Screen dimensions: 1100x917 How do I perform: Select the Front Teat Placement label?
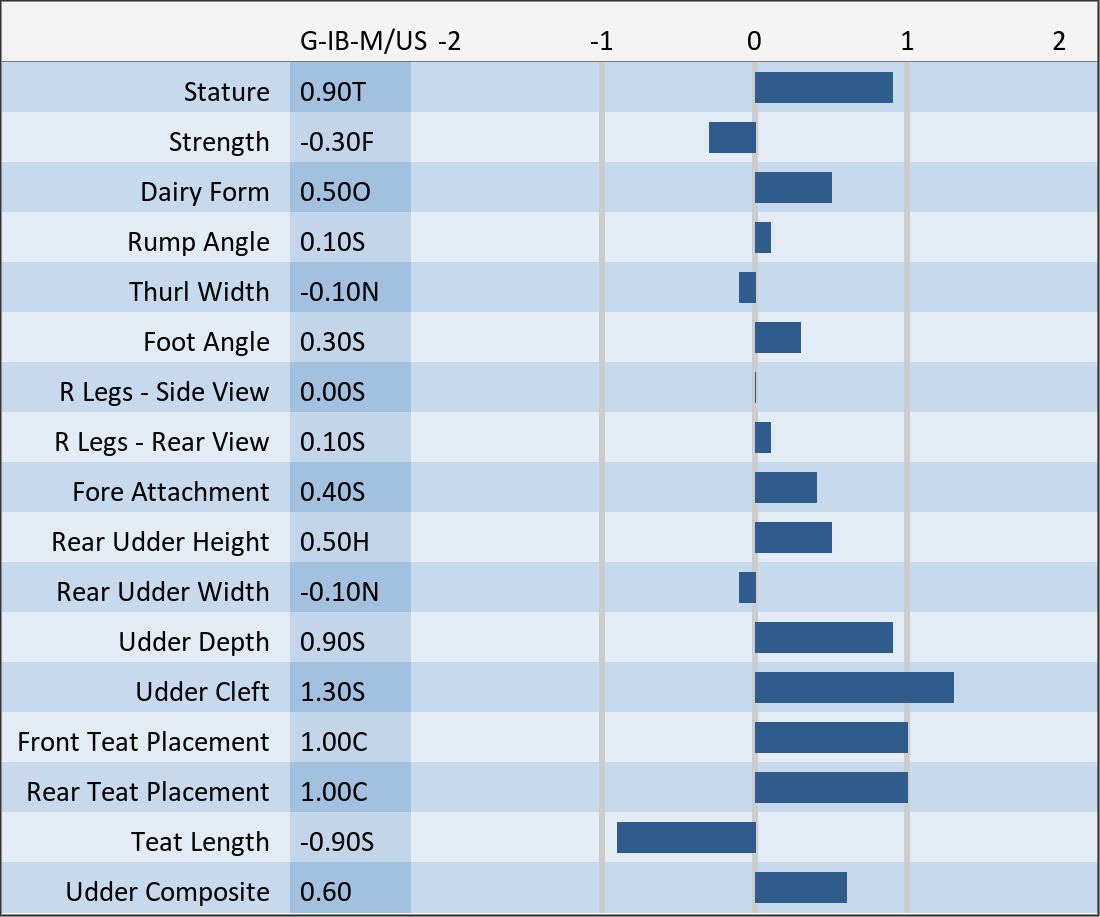[x=143, y=742]
